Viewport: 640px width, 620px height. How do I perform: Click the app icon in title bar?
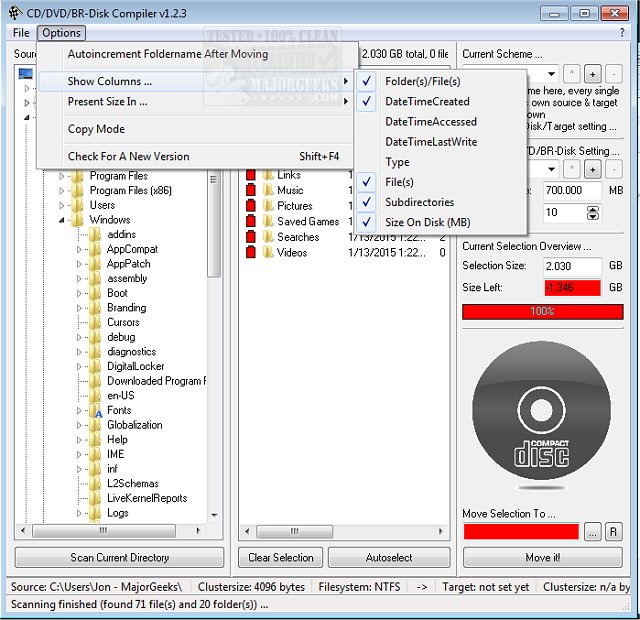coord(16,13)
